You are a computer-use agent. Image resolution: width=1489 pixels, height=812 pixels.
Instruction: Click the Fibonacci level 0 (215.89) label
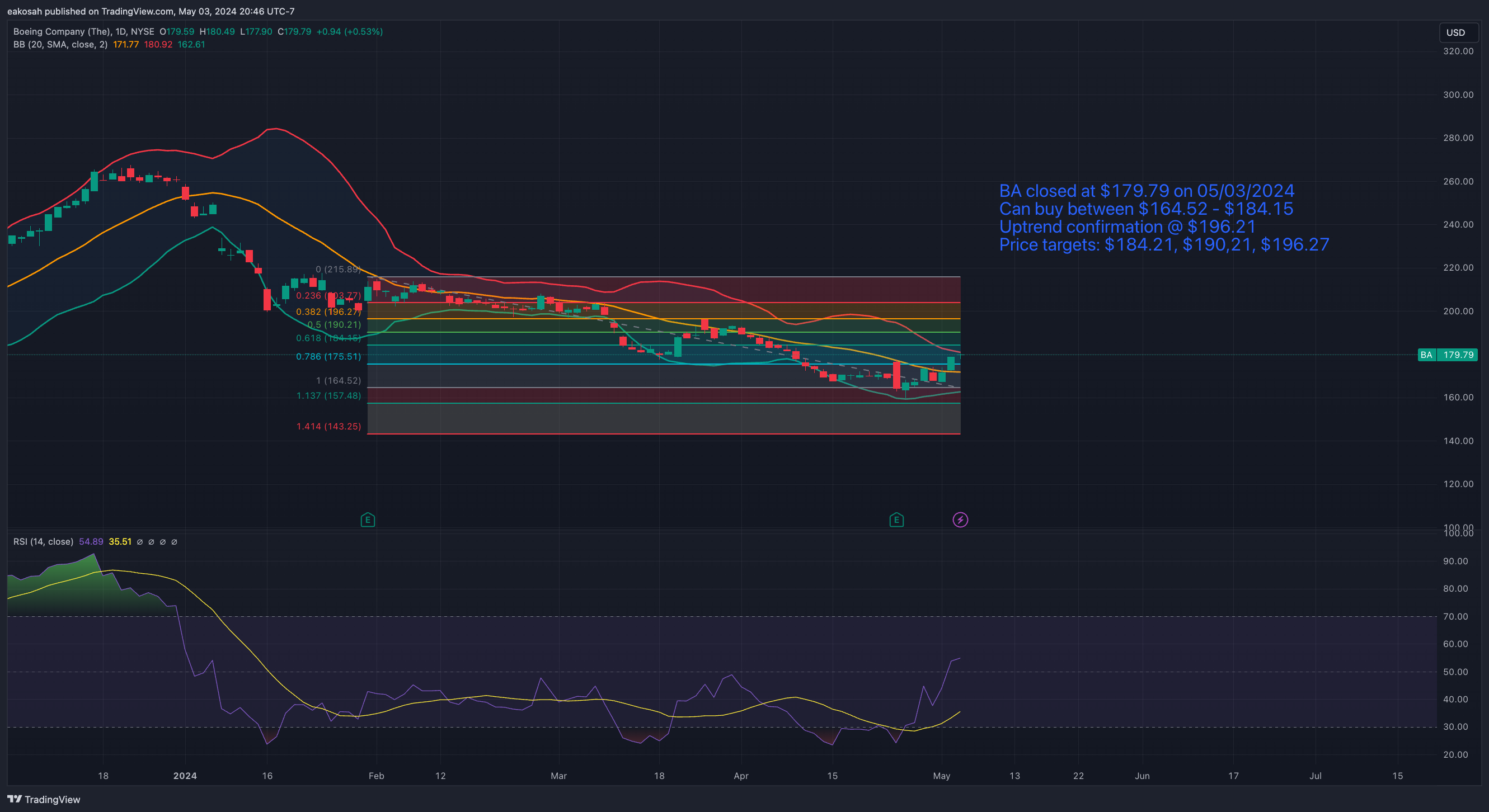point(338,269)
